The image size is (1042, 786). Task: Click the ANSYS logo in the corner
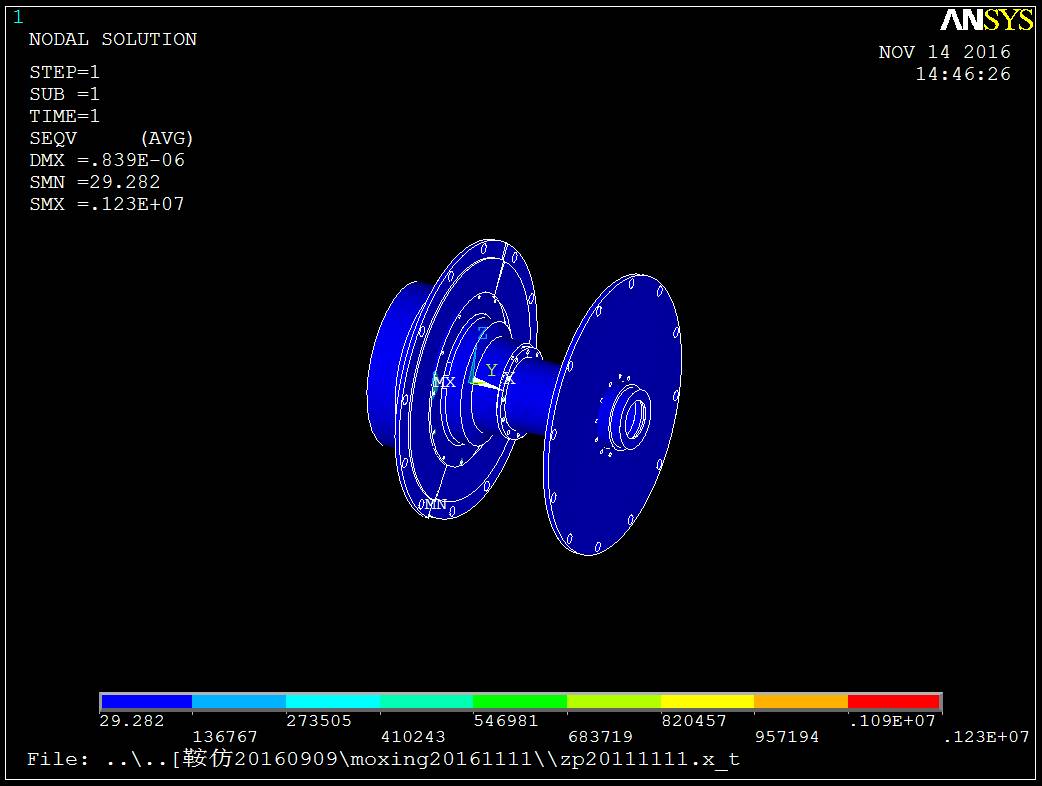(986, 20)
